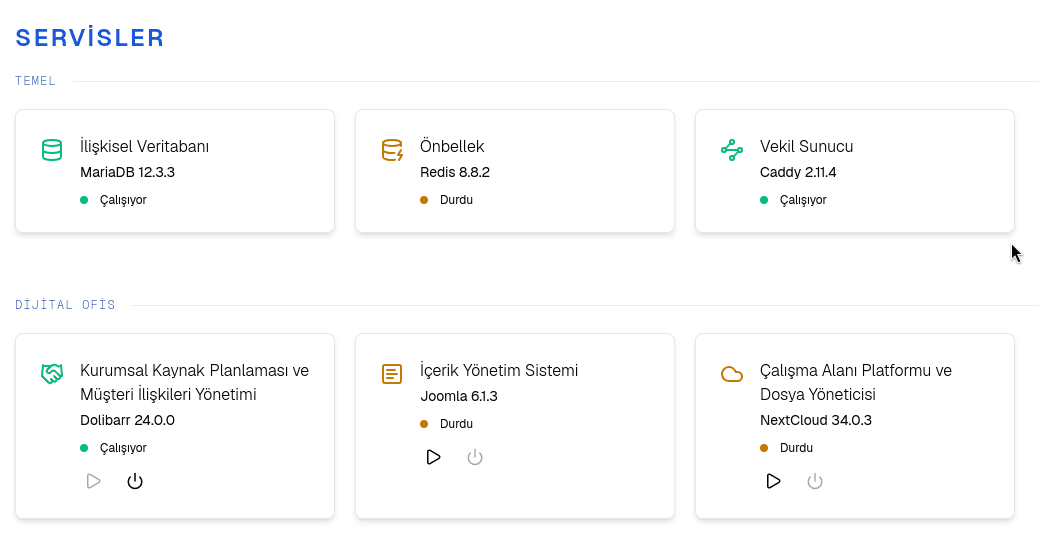This screenshot has width=1040, height=534.
Task: Click the Caddy 2.11.4 version text
Action: coord(798,172)
